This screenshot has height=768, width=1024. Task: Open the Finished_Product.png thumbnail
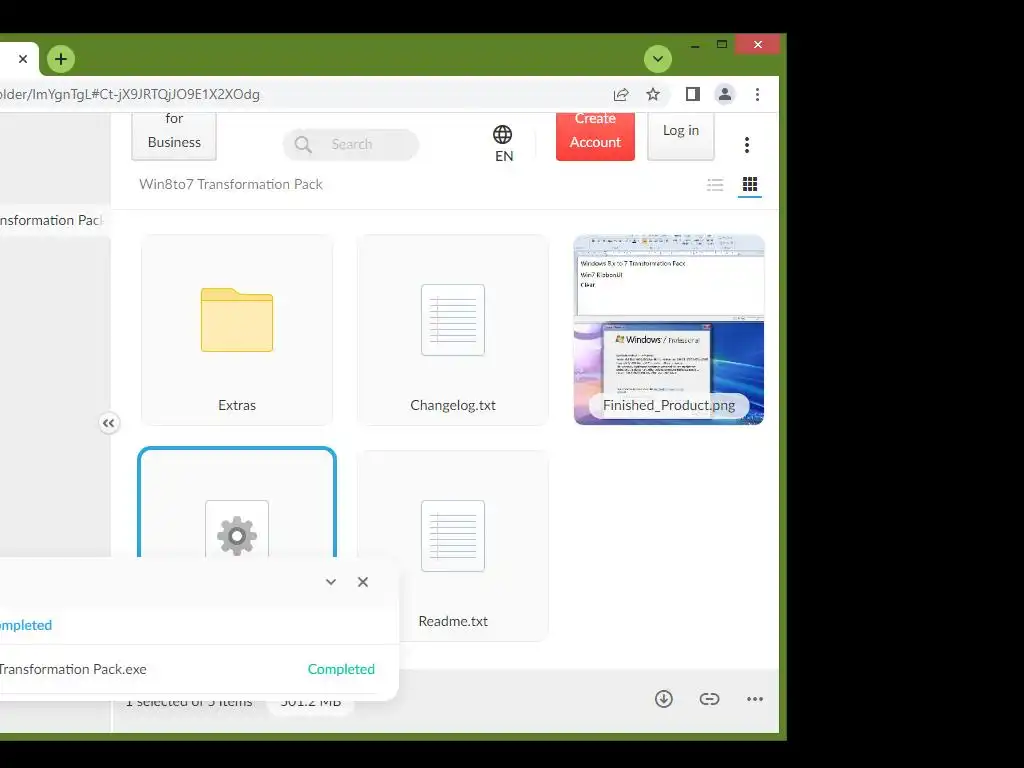click(669, 330)
